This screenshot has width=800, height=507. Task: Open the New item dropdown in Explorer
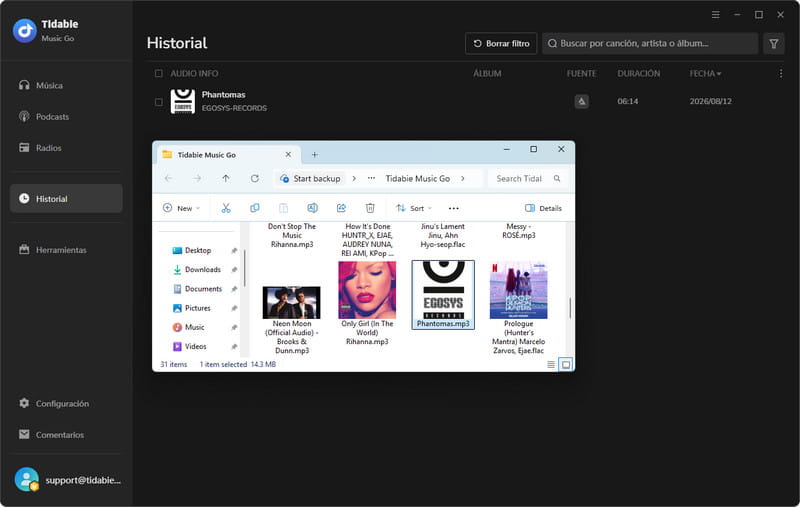(x=181, y=208)
